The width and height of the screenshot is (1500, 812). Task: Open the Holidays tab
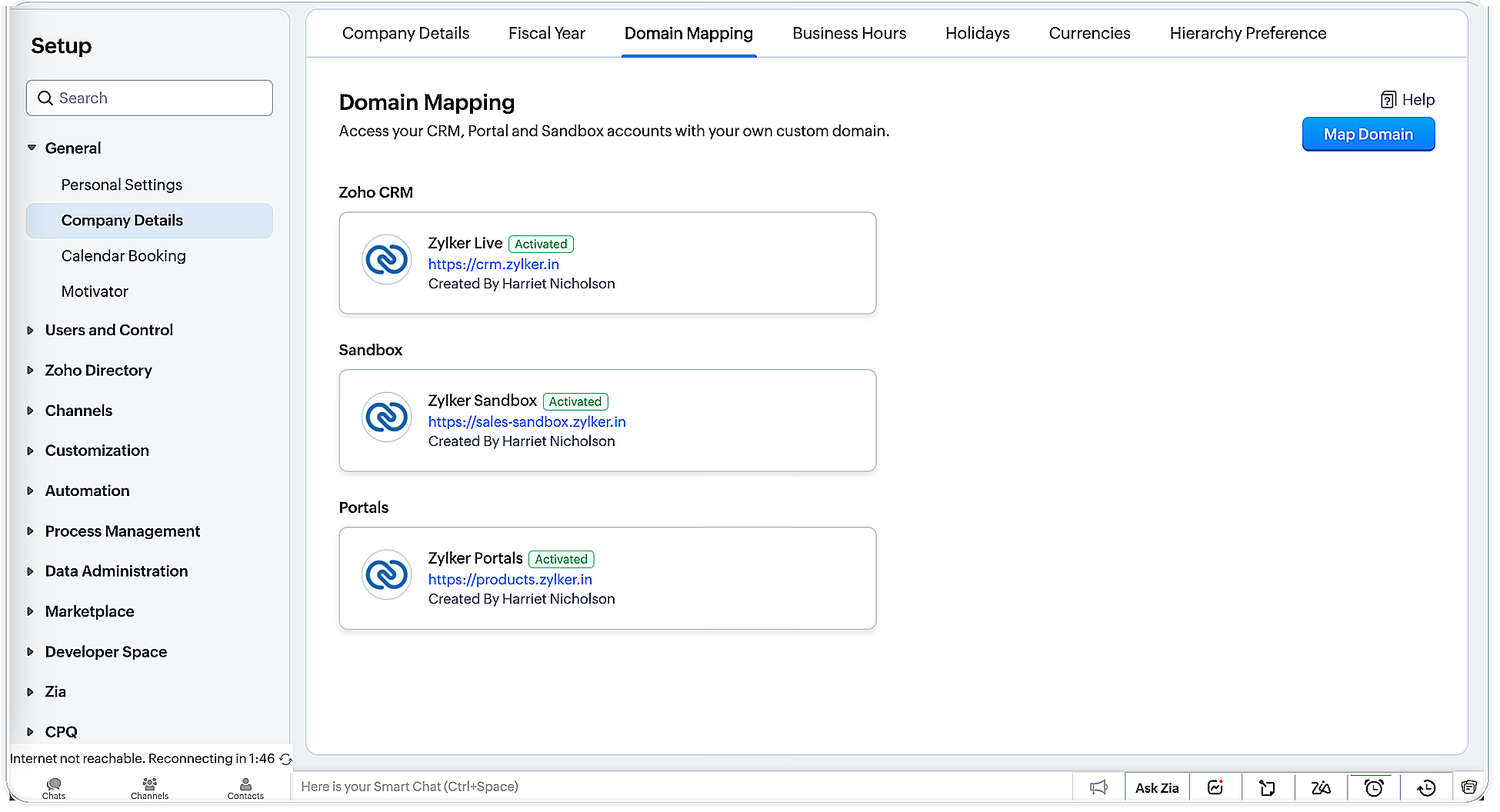click(978, 34)
